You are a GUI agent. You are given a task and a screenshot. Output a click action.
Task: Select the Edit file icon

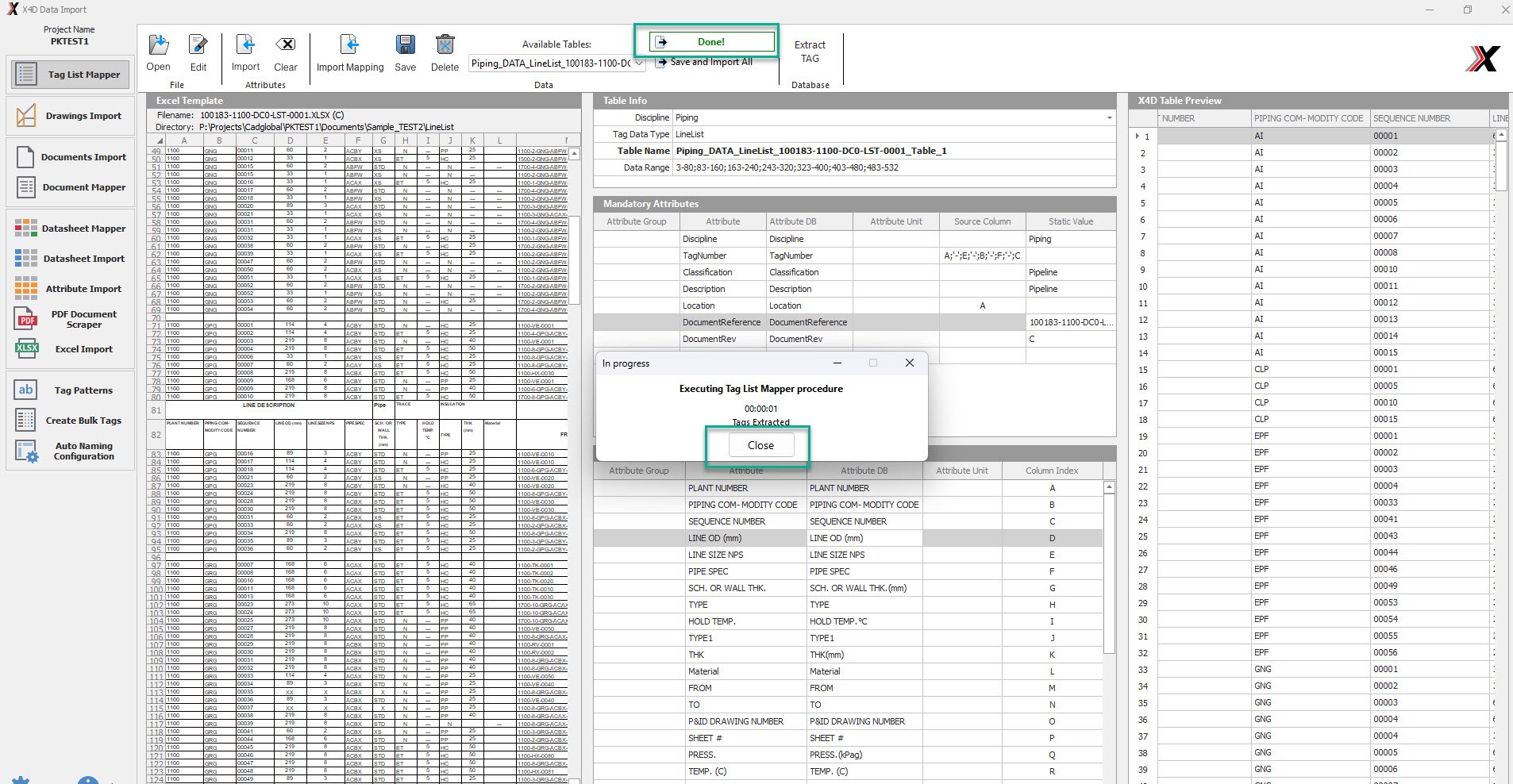click(198, 45)
